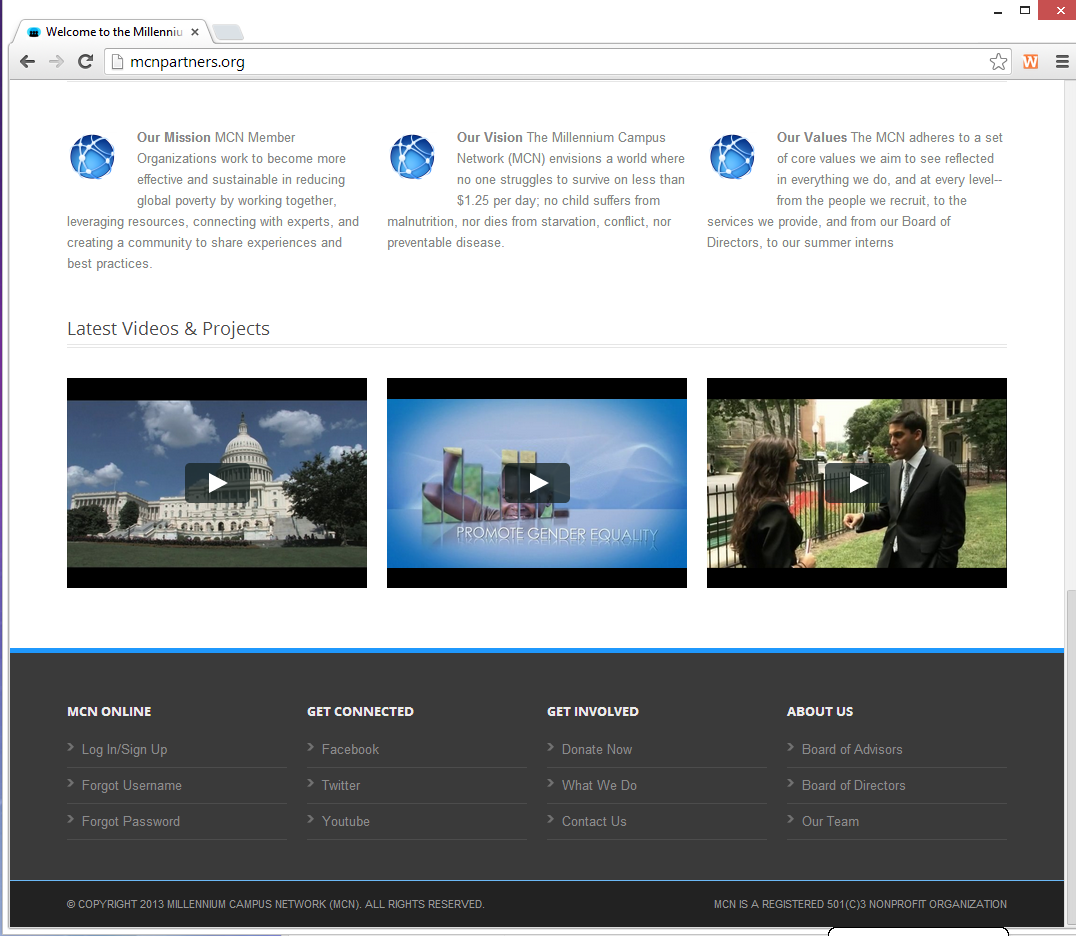Viewport: 1076px width, 936px height.
Task: Click the Our Values heading
Action: click(812, 137)
